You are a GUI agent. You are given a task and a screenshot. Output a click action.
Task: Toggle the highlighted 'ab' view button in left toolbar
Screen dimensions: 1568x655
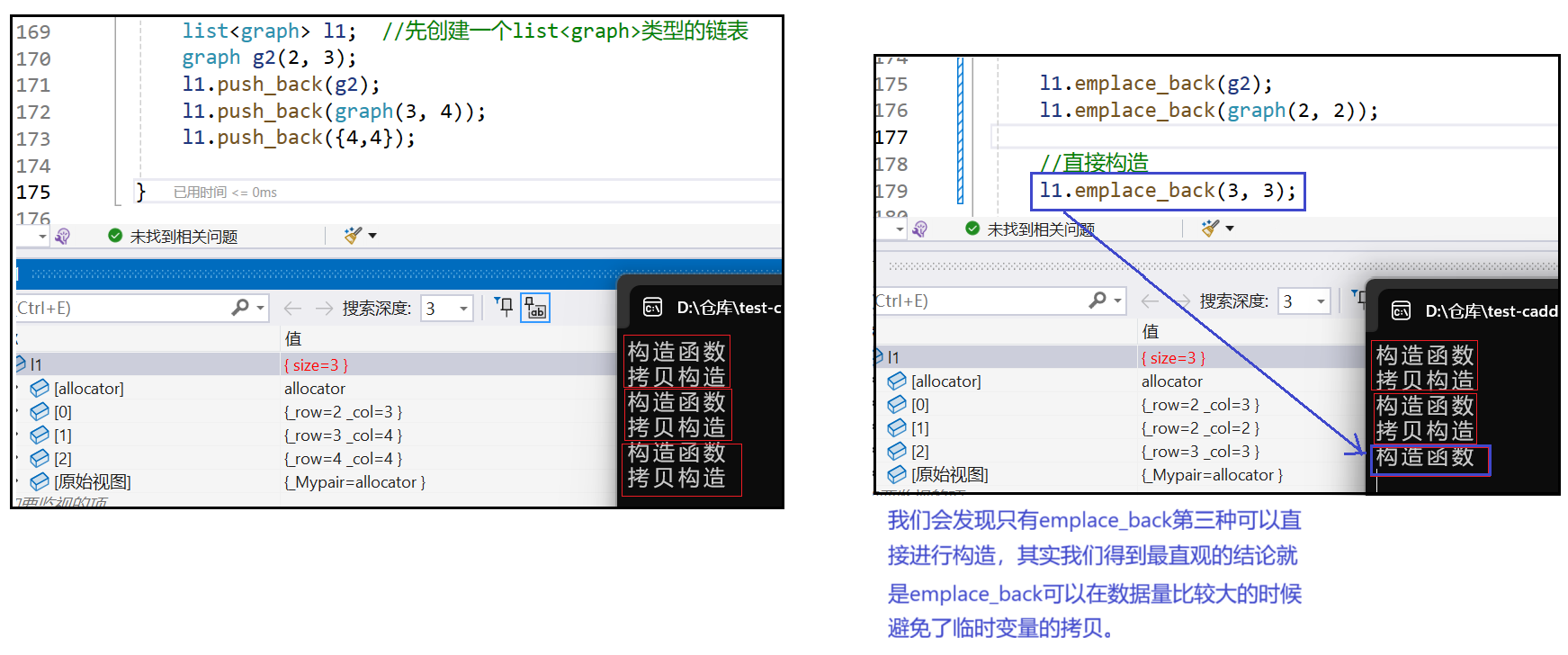pos(535,308)
